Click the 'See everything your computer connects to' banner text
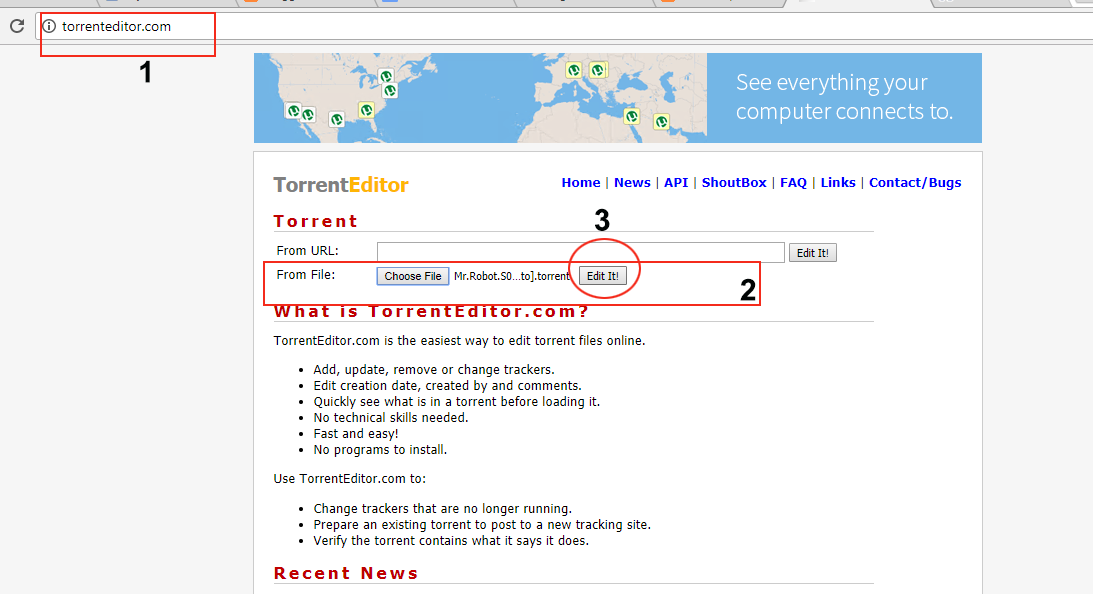The width and height of the screenshot is (1093, 594). coord(843,97)
